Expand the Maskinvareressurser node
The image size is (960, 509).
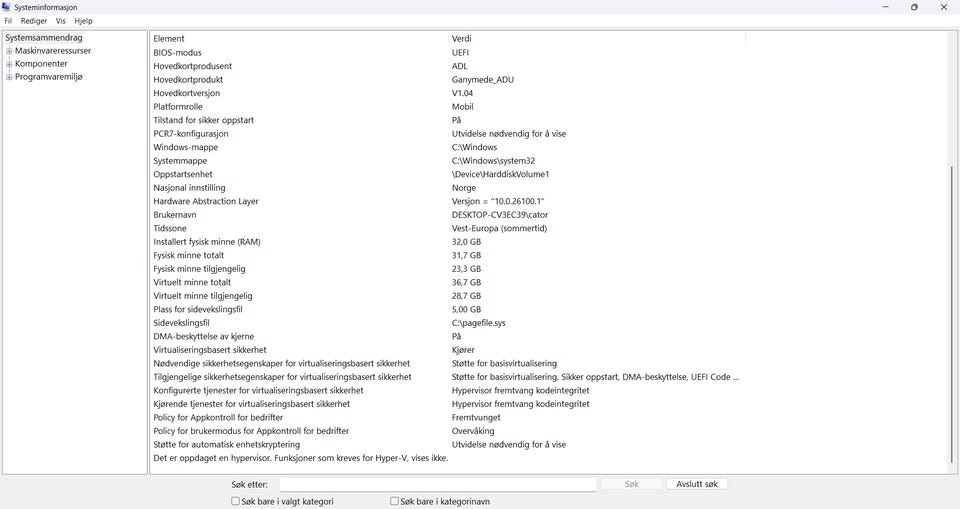click(x=9, y=51)
